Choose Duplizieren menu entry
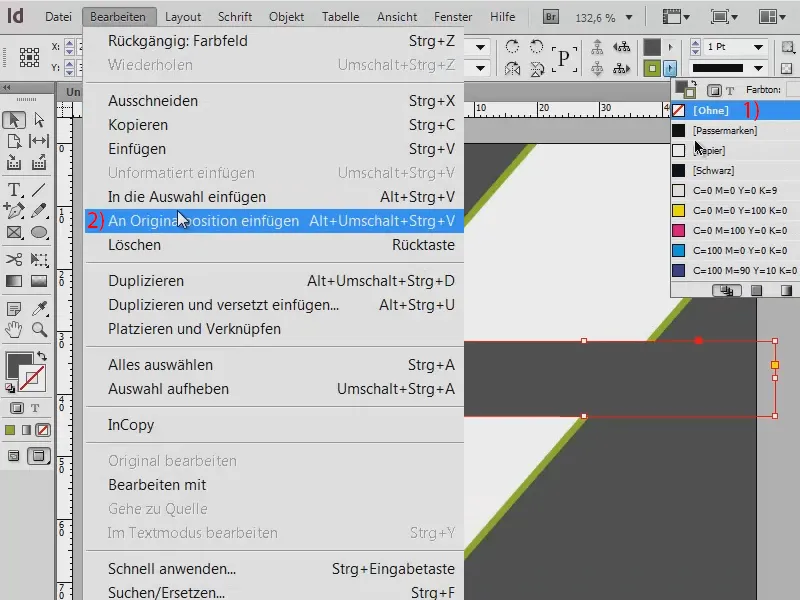 [x=274, y=281]
